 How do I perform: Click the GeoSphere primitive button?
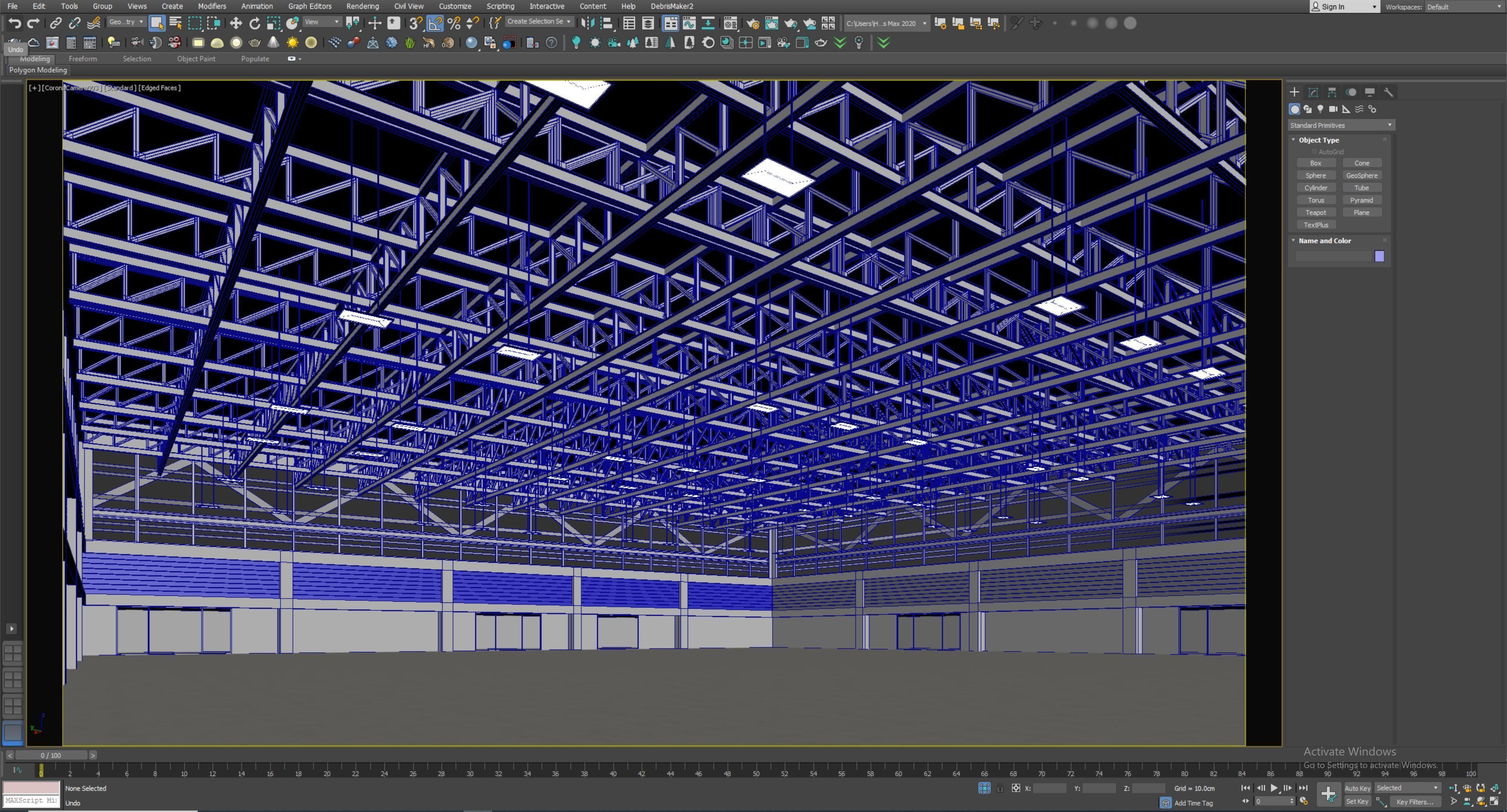click(1361, 175)
